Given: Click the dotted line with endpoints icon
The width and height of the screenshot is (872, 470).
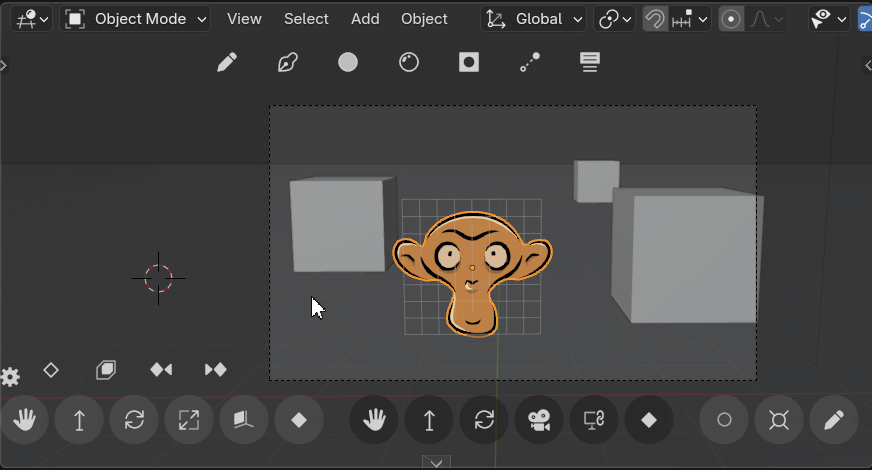Looking at the screenshot, I should point(529,62).
